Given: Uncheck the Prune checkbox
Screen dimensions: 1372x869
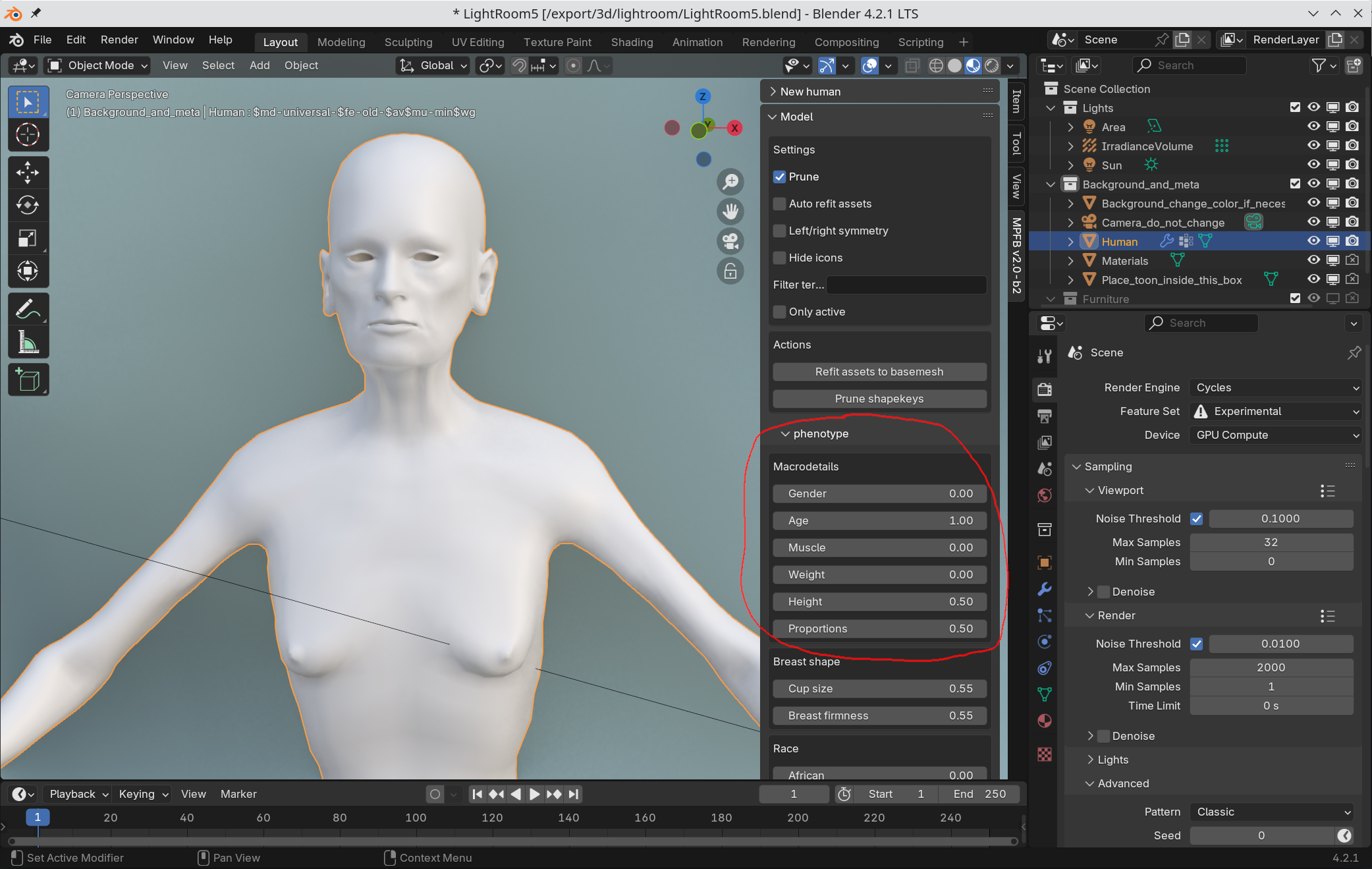Looking at the screenshot, I should pos(780,177).
